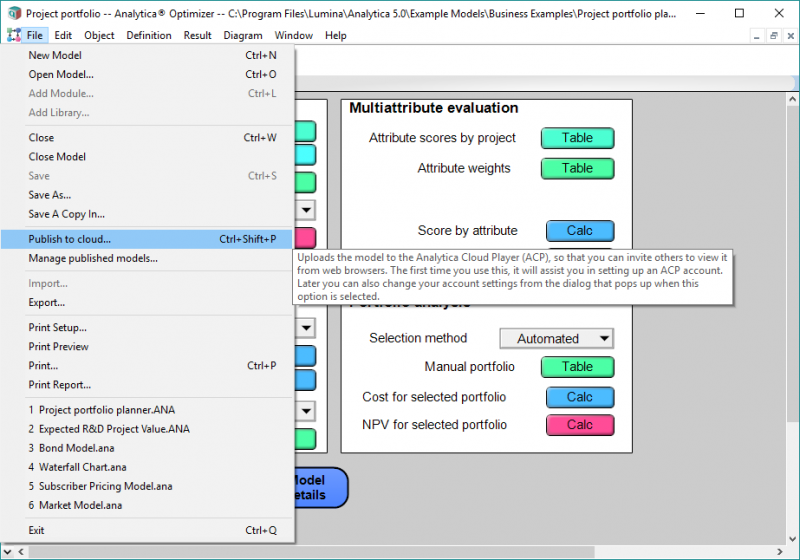This screenshot has width=800, height=560.
Task: Open the Window menu
Action: point(294,35)
